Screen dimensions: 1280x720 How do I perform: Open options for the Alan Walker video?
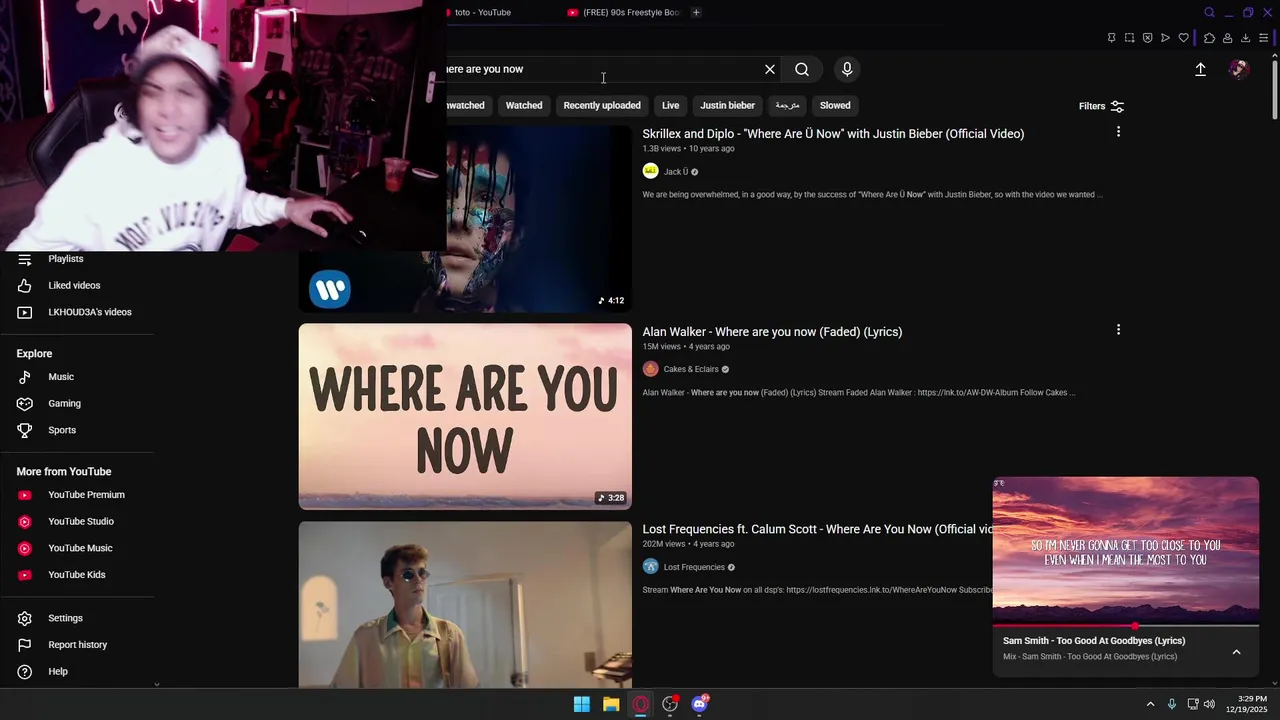1118,330
